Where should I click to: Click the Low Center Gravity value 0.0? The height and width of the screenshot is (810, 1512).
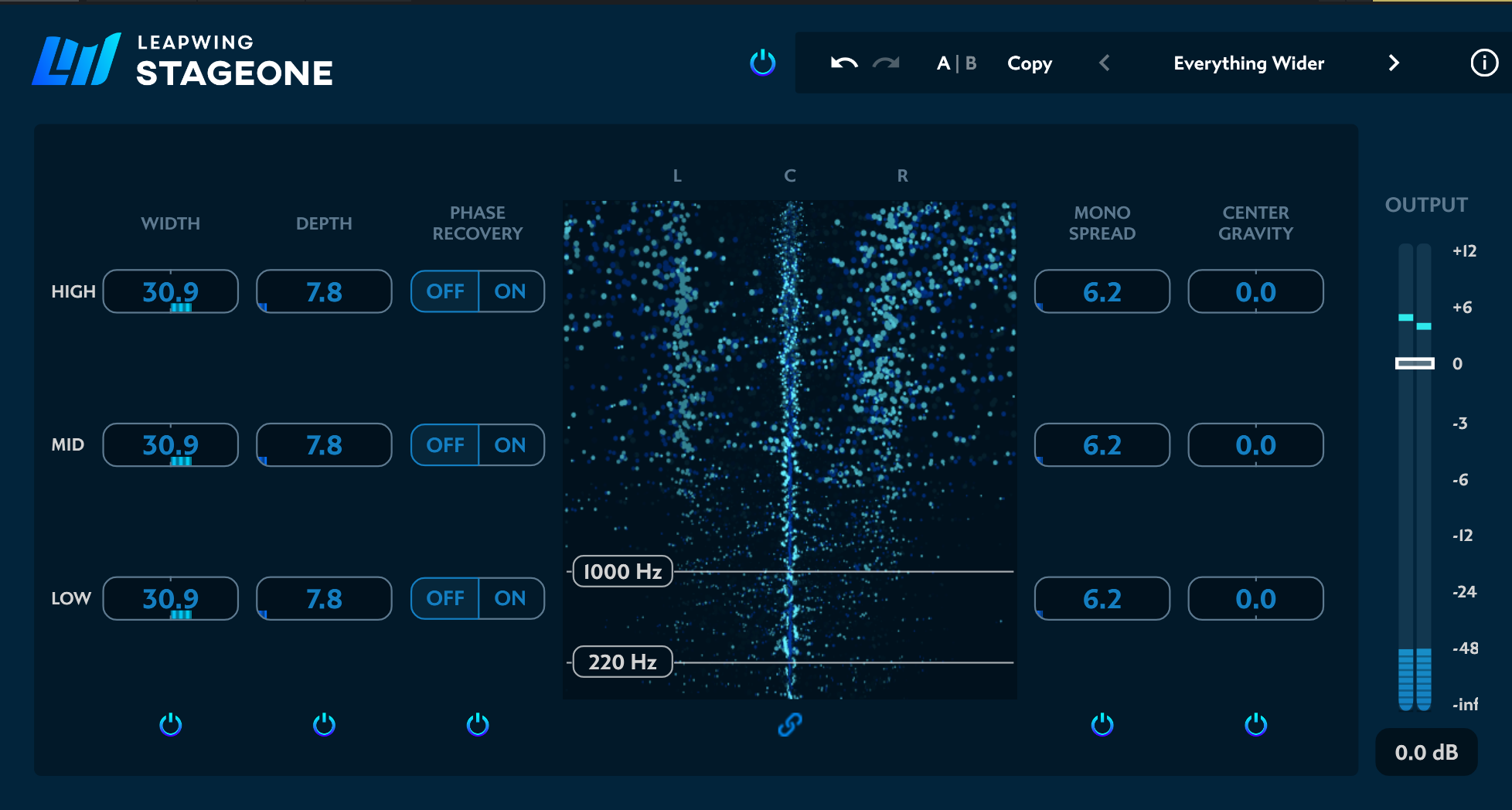[x=1256, y=598]
